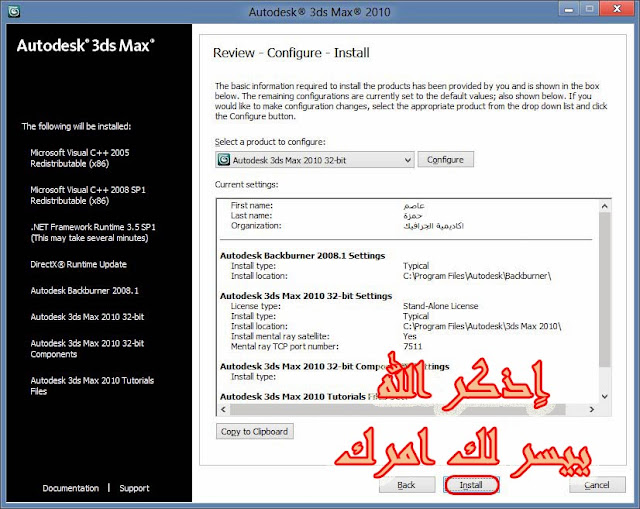640x509 pixels.
Task: Click 'Autodesk Backburner 2008.1' in sidebar list
Action: [84, 291]
